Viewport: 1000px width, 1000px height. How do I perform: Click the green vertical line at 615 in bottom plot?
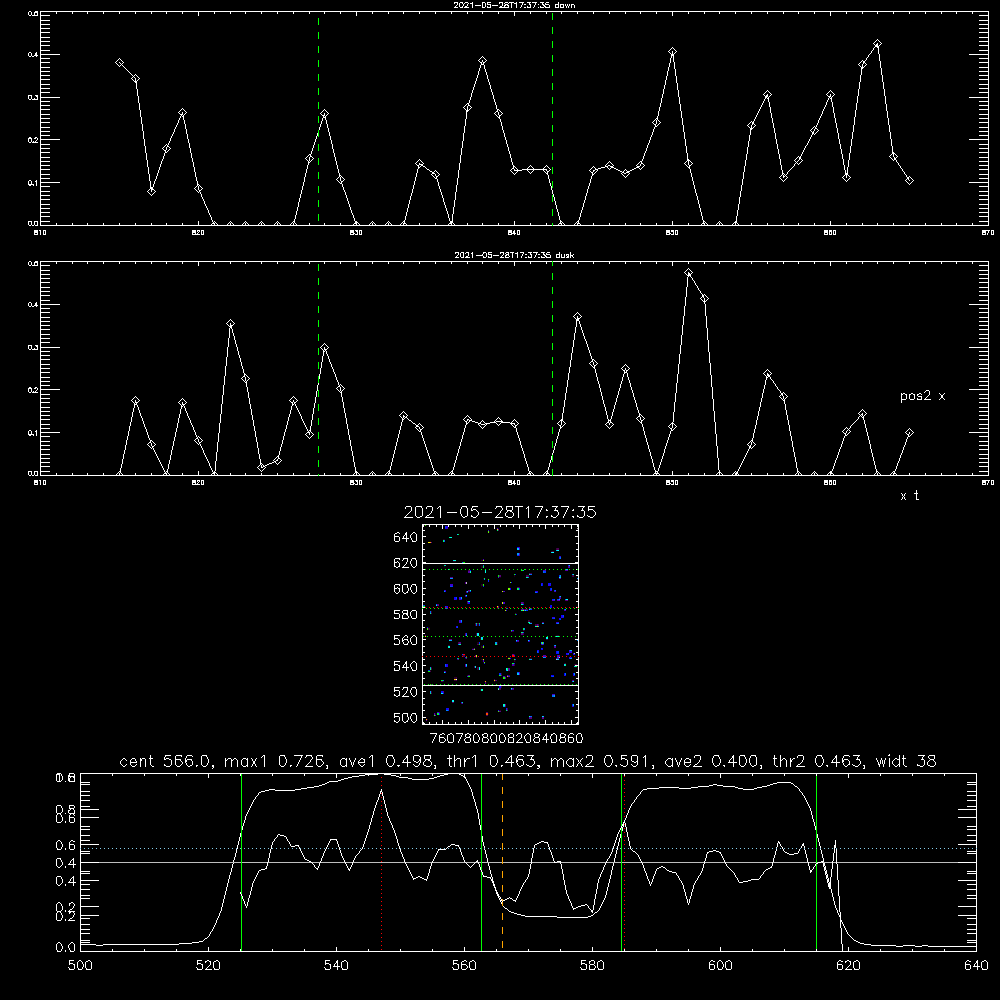pyautogui.click(x=816, y=861)
